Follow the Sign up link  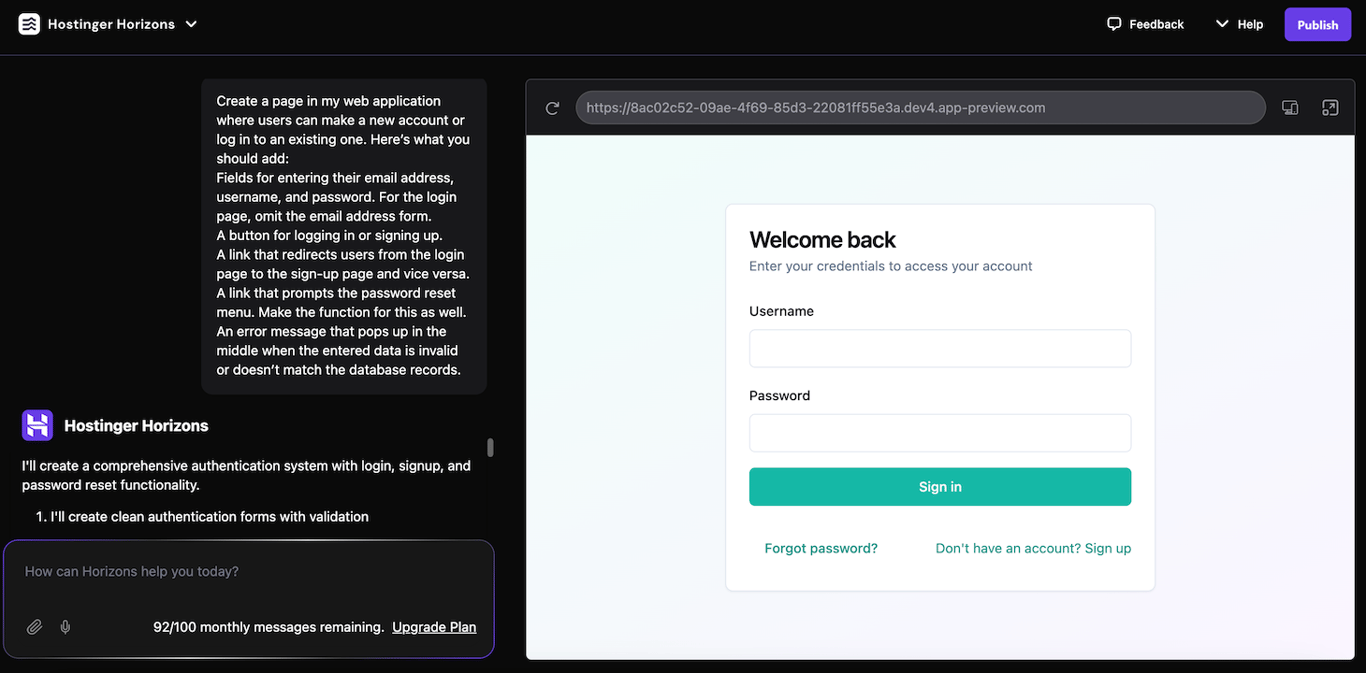point(1107,548)
